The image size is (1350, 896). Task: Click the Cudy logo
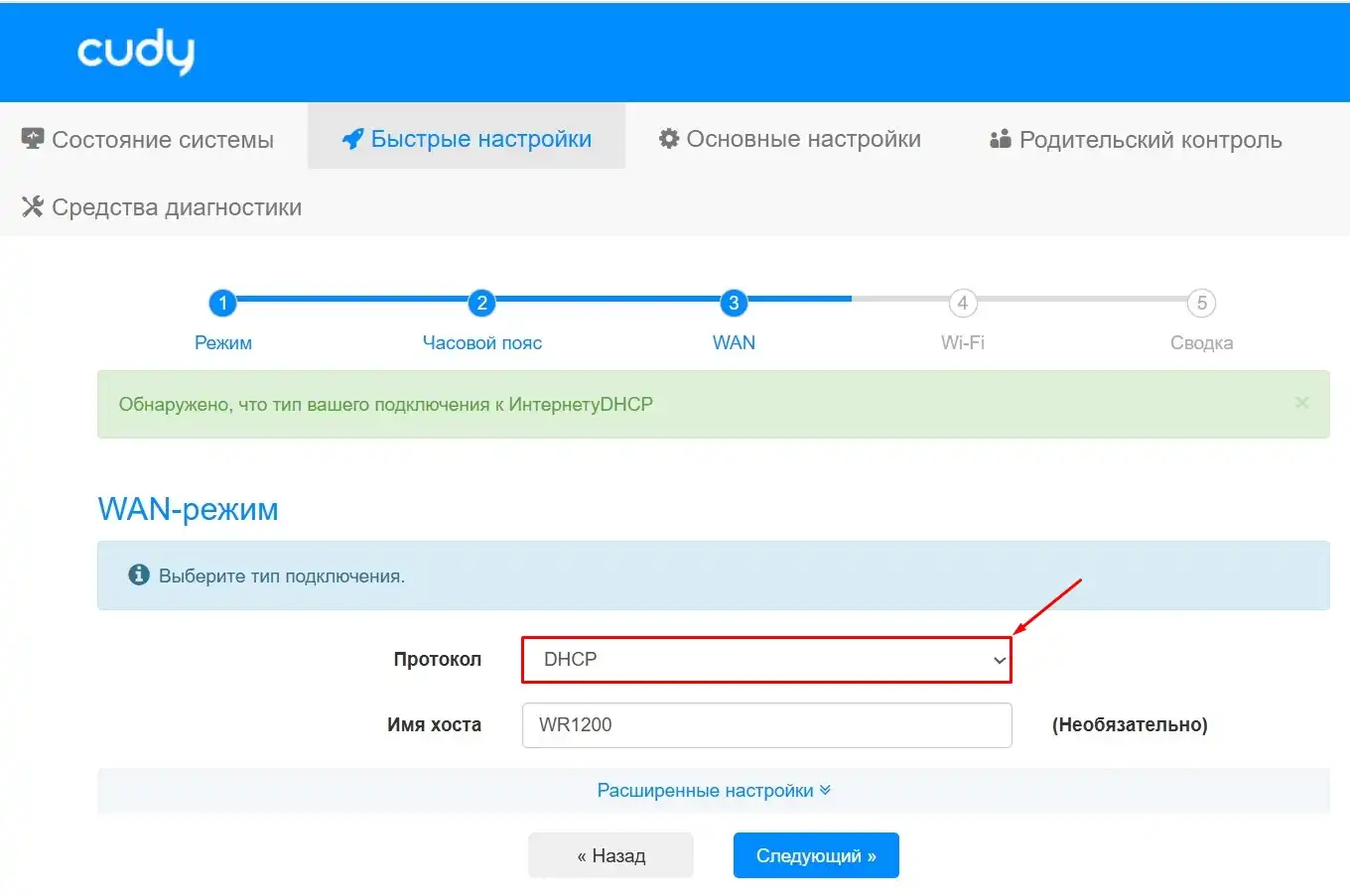[136, 53]
